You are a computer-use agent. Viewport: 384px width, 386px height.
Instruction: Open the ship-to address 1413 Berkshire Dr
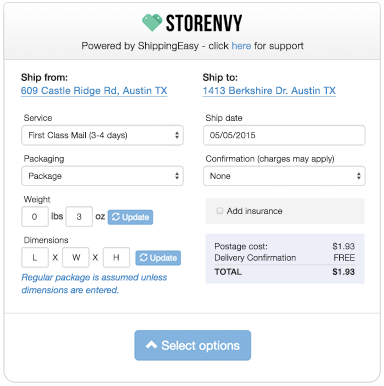tap(269, 91)
